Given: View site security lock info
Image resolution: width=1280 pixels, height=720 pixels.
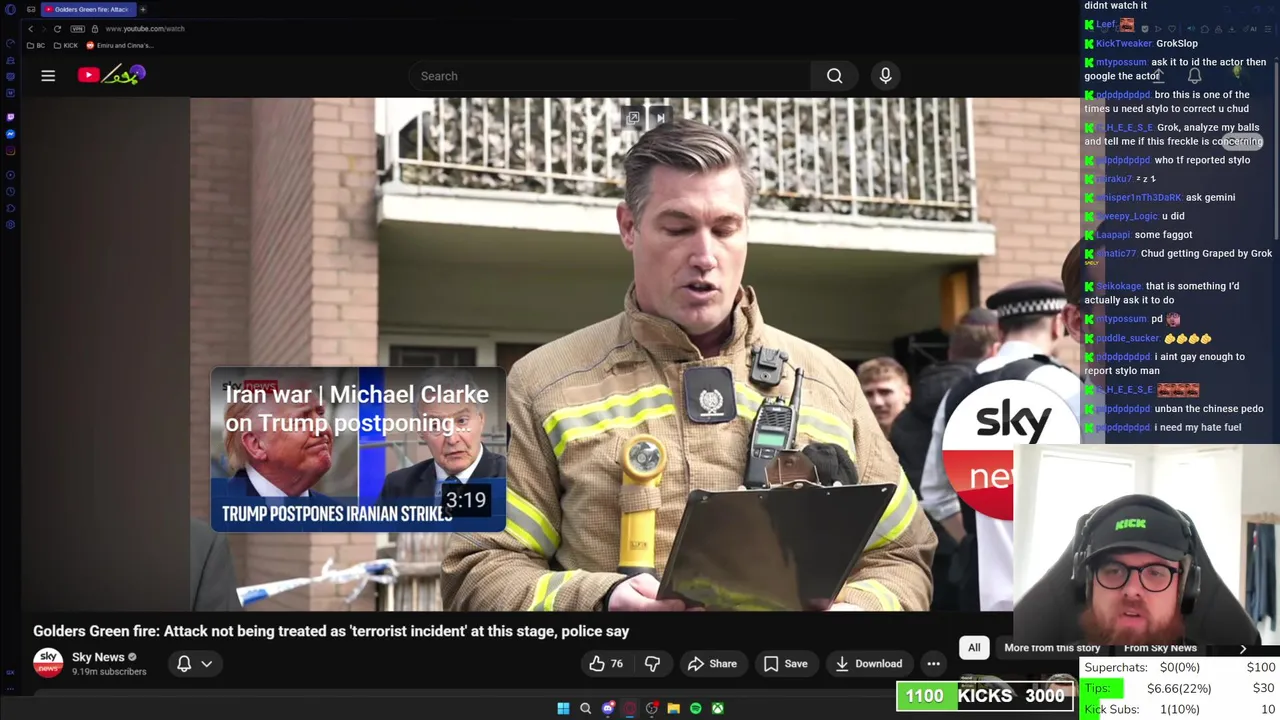Looking at the screenshot, I should (95, 28).
